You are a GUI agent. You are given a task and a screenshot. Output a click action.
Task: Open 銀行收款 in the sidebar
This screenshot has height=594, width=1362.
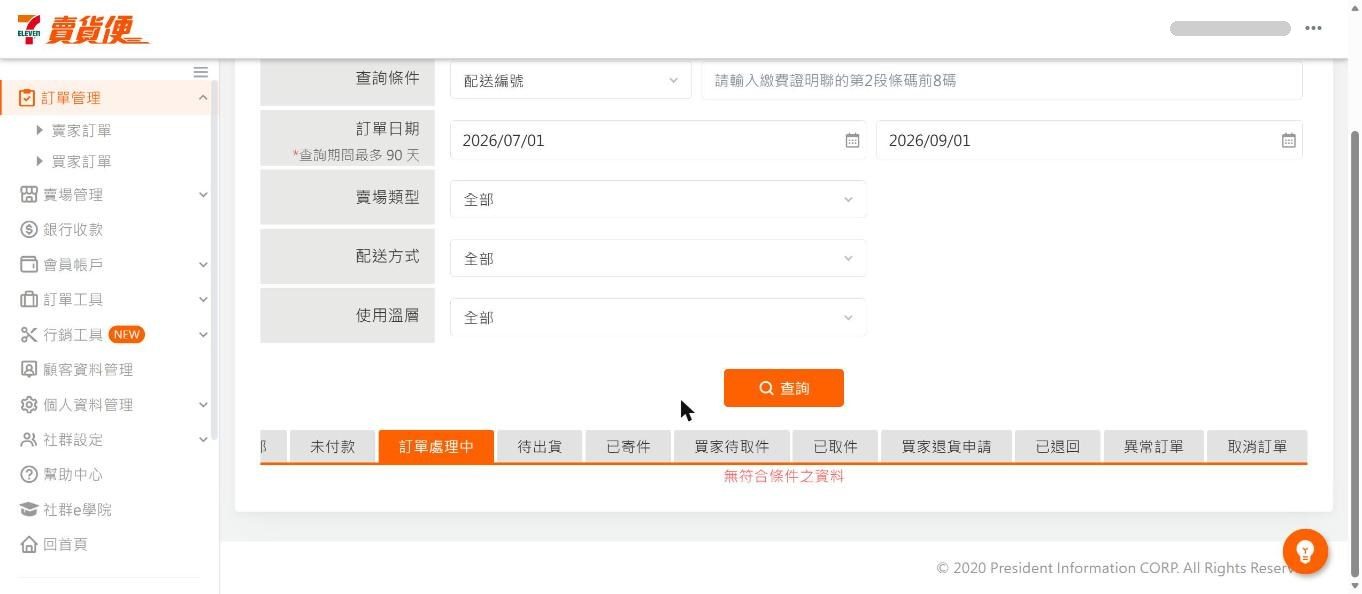coord(73,229)
